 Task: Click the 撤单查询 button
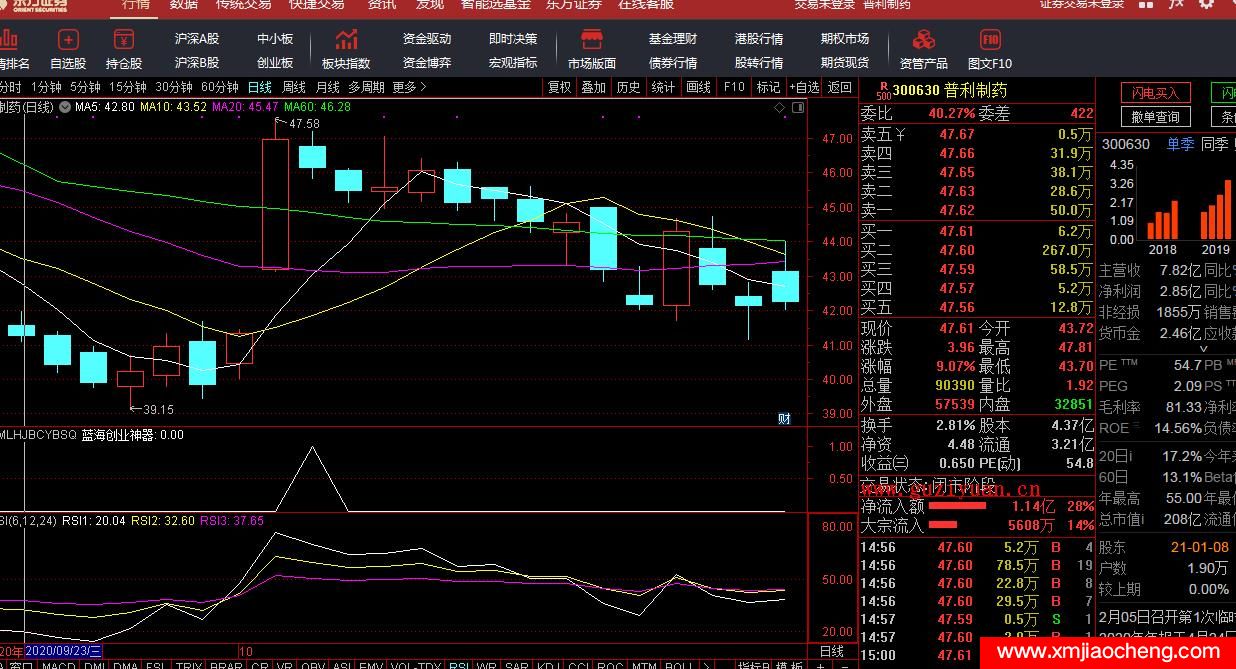pyautogui.click(x=1155, y=117)
